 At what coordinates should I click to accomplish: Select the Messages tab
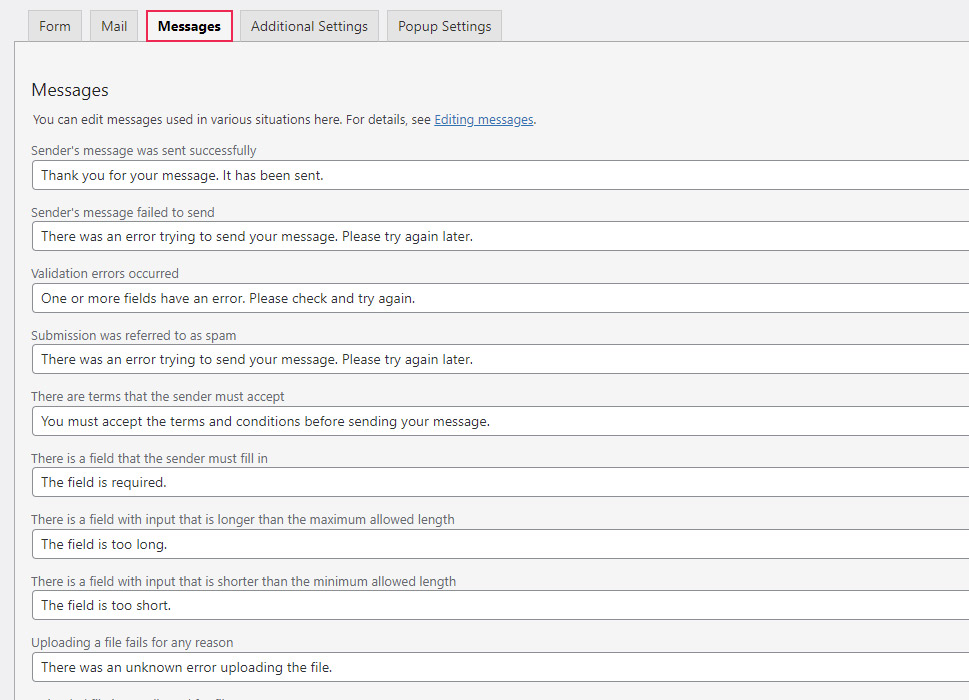(188, 25)
